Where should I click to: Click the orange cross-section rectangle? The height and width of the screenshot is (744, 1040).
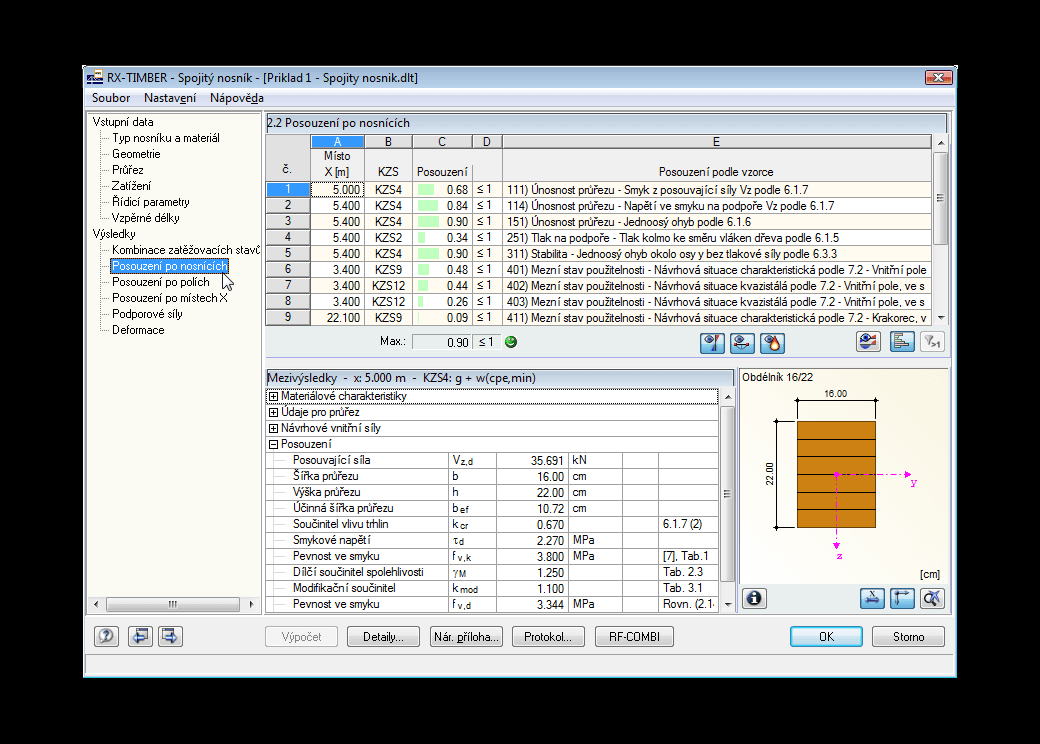pos(836,474)
